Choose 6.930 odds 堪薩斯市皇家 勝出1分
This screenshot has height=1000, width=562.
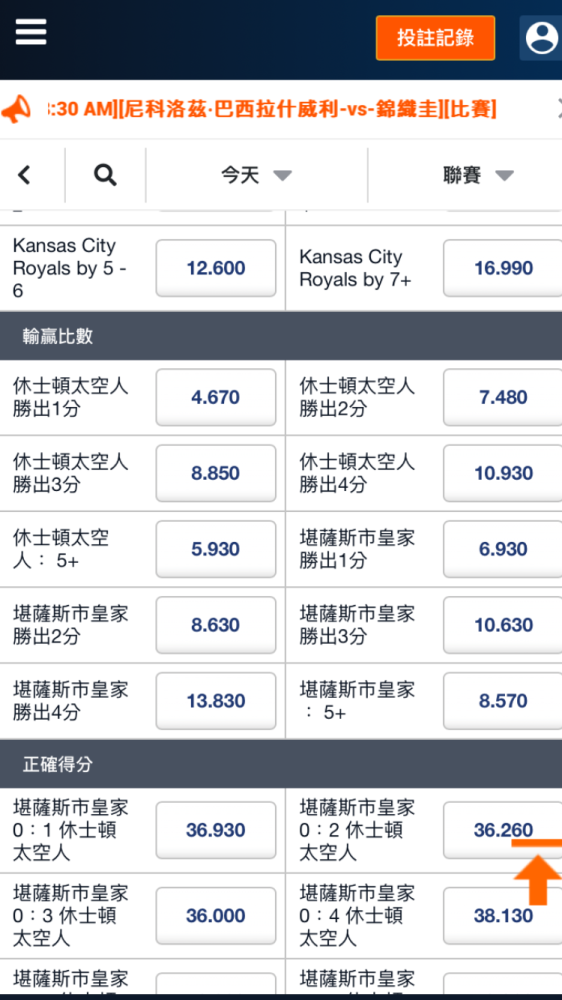[x=503, y=549]
